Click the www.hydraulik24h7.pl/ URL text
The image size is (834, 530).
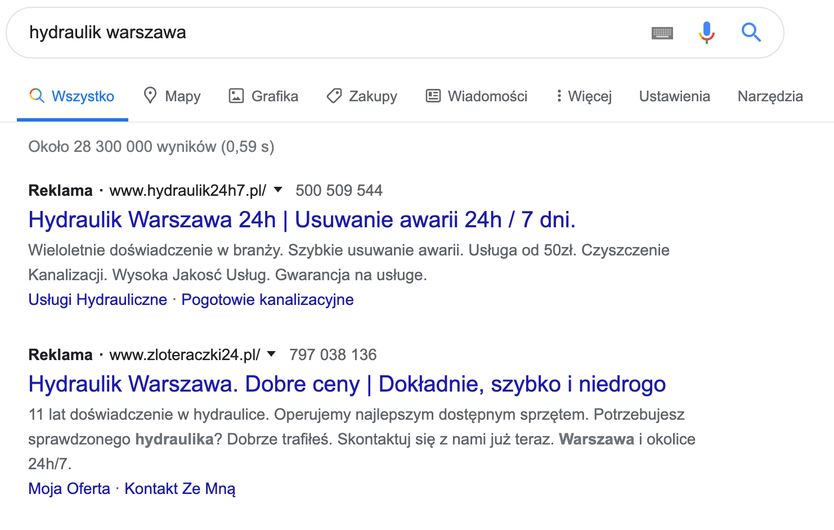click(x=188, y=191)
